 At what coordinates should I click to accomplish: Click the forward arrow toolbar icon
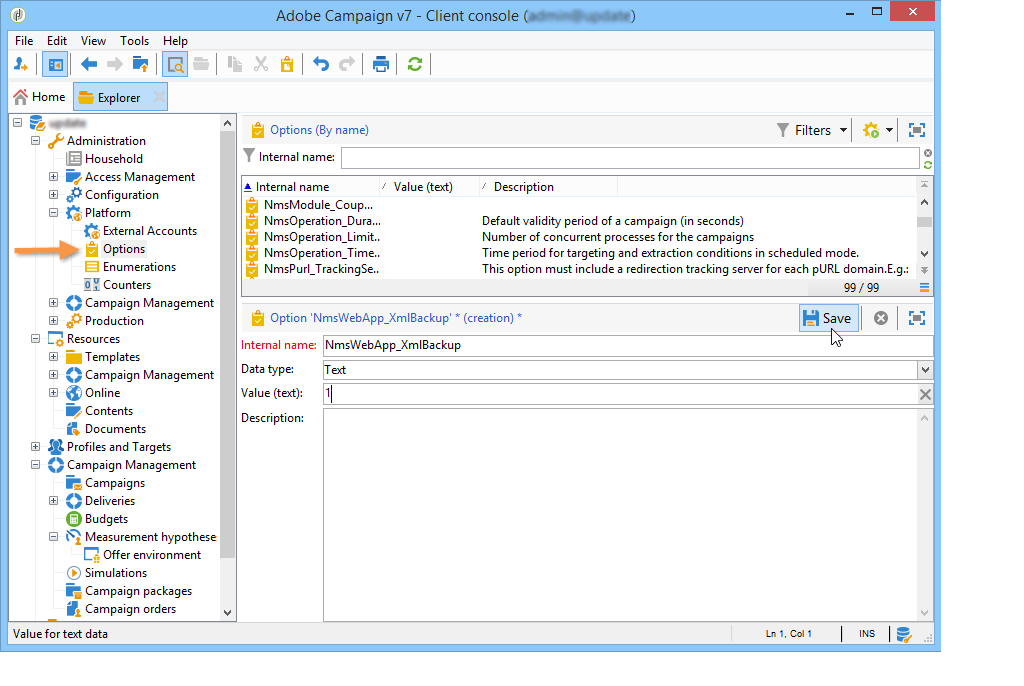point(115,64)
